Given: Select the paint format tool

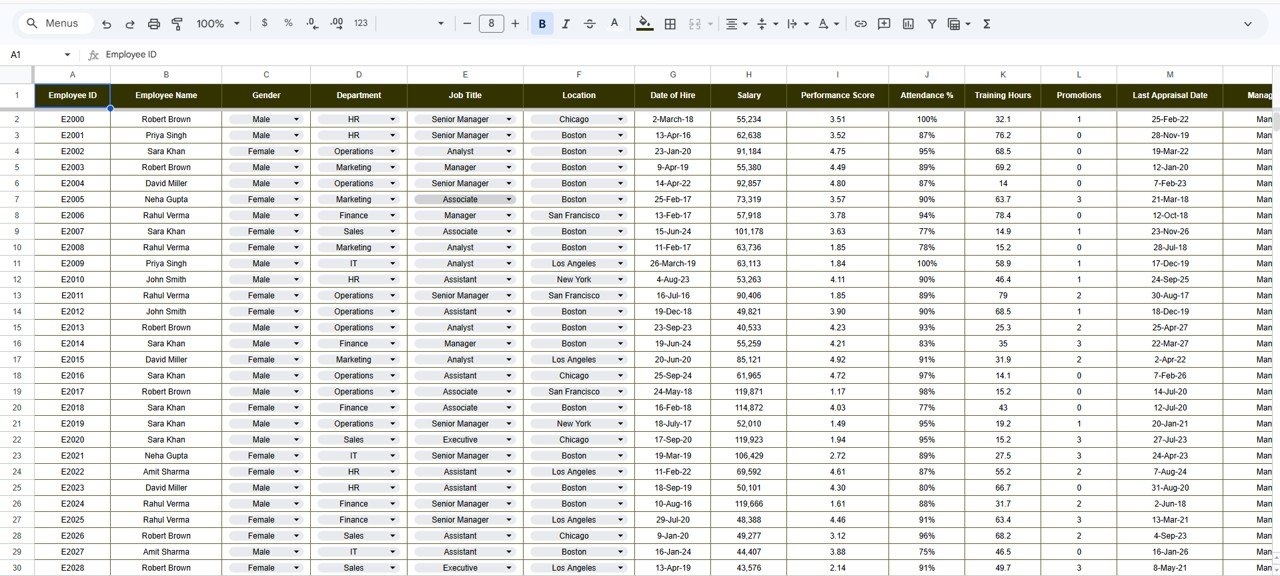Looking at the screenshot, I should coord(177,23).
